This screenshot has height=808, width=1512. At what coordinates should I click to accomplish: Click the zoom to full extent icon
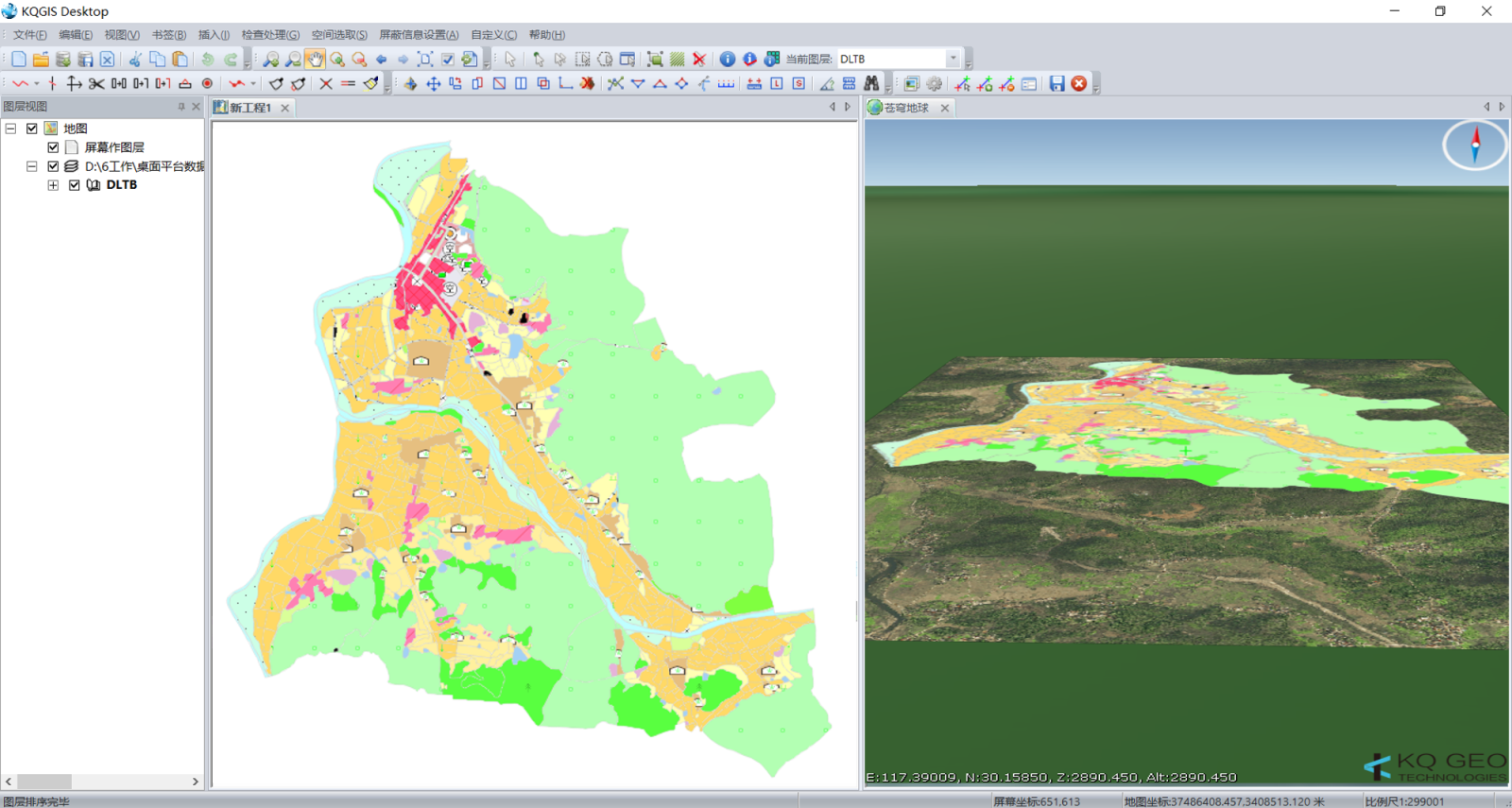coord(425,60)
